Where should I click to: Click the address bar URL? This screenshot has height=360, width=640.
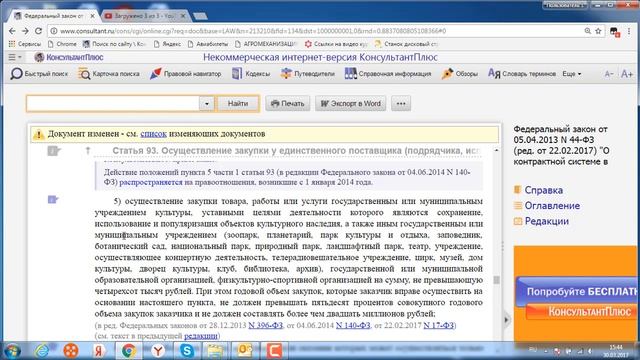pyautogui.click(x=253, y=31)
